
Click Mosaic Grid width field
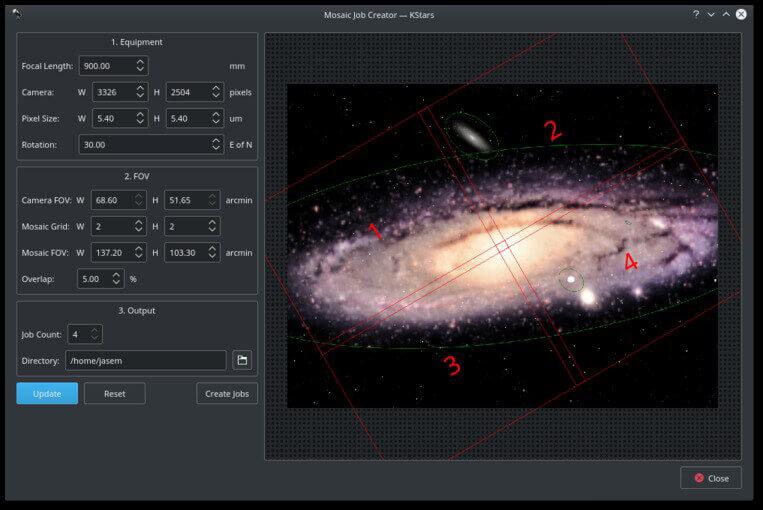tap(119, 226)
